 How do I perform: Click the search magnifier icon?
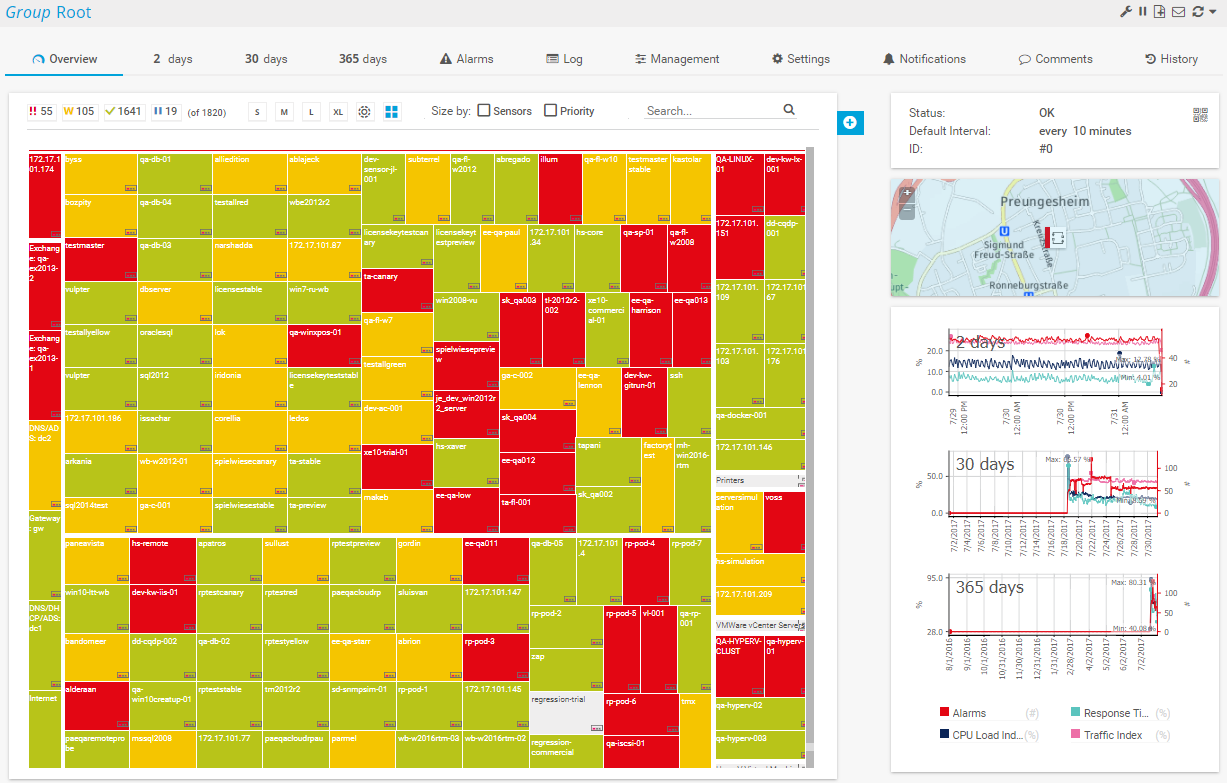click(x=789, y=110)
